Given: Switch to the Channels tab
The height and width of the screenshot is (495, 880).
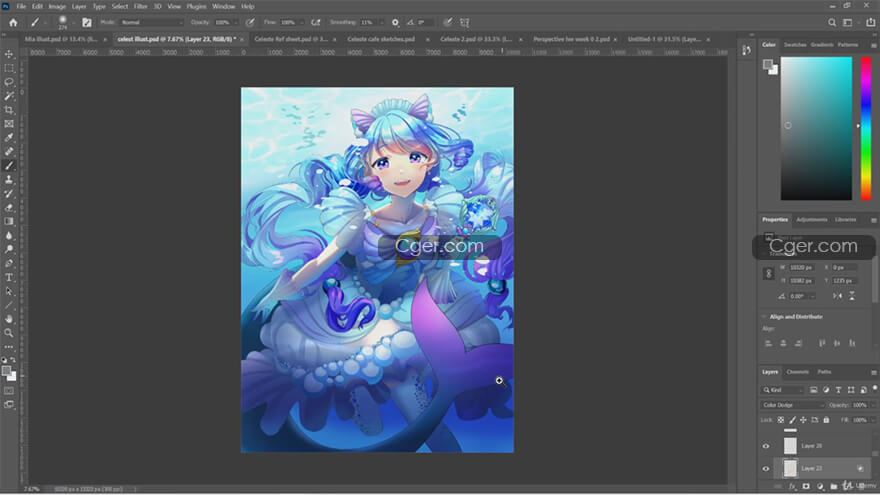Looking at the screenshot, I should 798,372.
